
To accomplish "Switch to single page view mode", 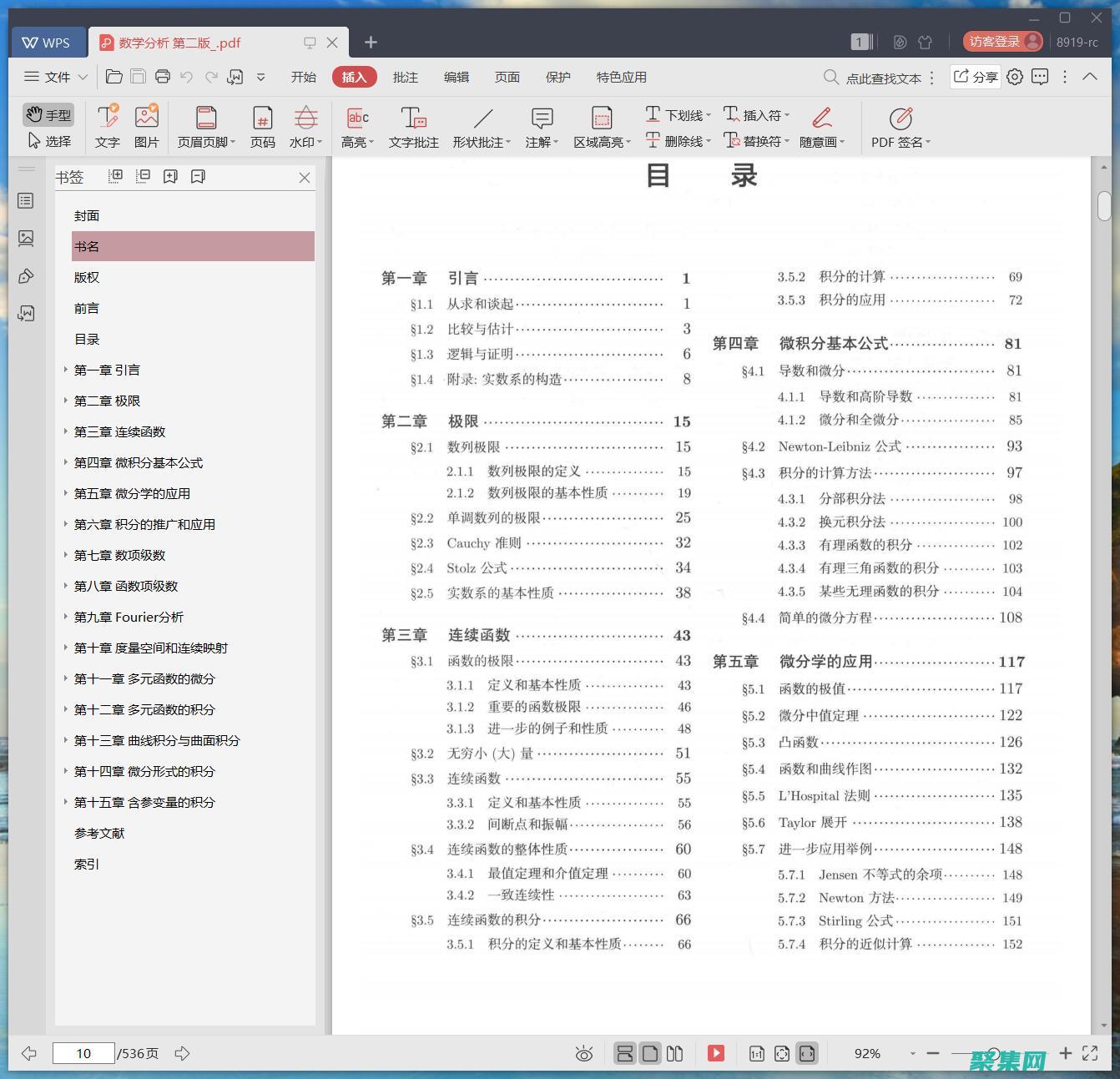I will (x=650, y=1053).
